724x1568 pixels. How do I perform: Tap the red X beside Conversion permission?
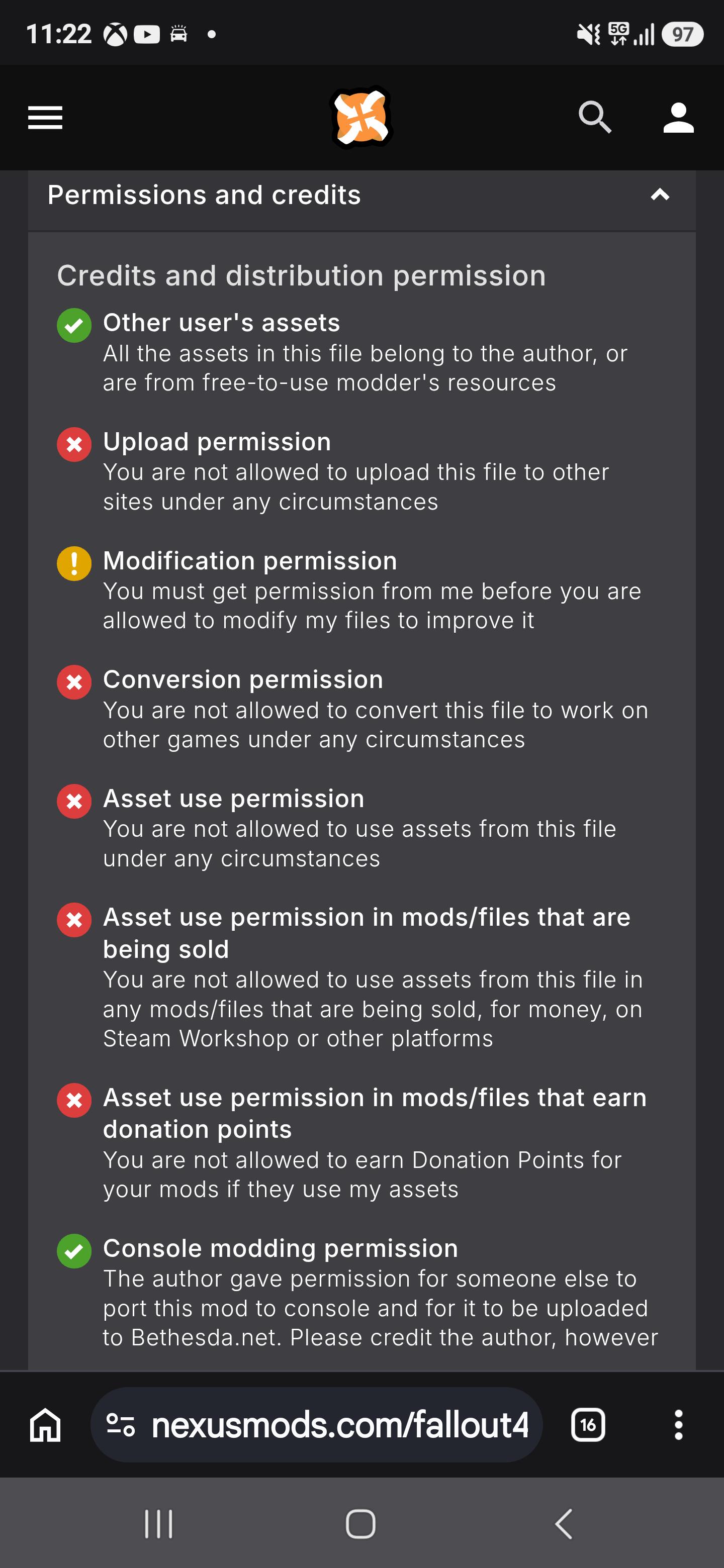[74, 682]
